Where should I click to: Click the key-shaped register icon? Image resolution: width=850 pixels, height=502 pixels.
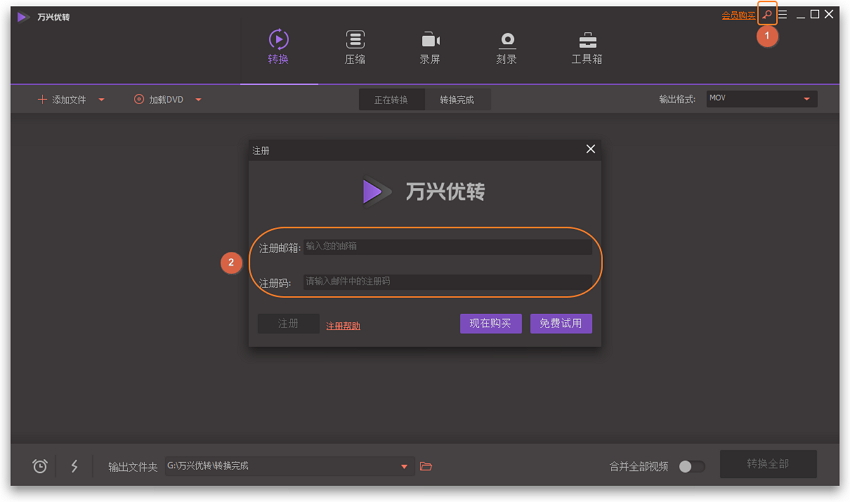(x=767, y=15)
